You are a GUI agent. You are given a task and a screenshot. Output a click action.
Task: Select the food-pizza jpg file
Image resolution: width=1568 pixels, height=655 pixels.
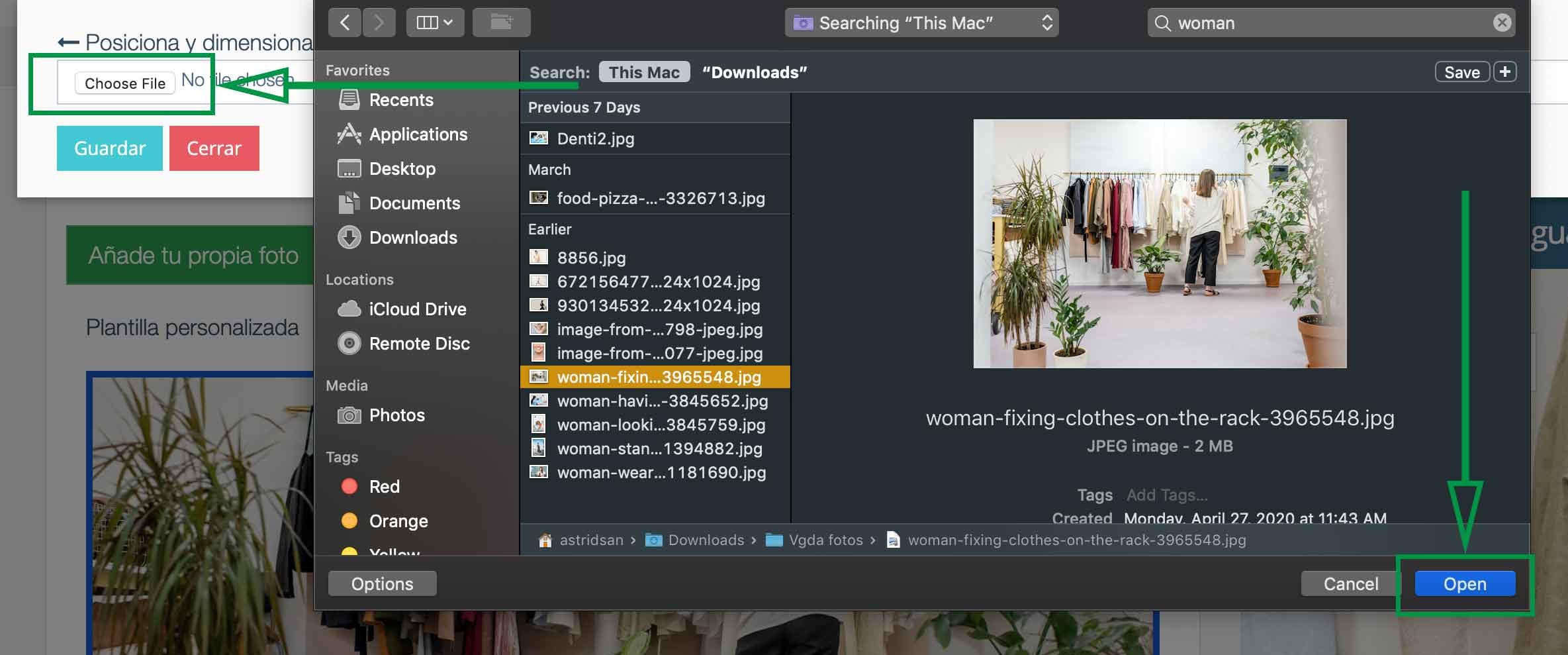point(655,198)
